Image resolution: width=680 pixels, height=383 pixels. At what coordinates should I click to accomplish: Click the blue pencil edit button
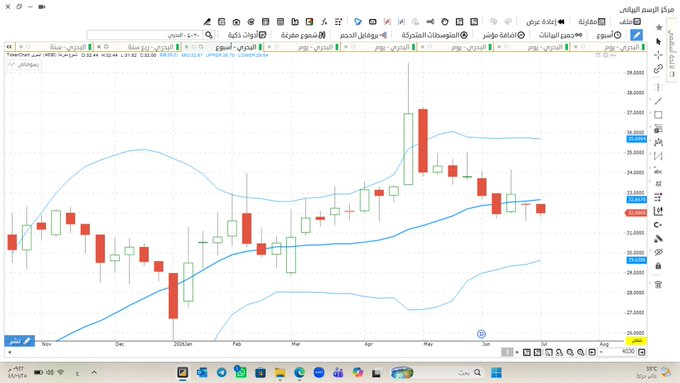tap(636, 35)
